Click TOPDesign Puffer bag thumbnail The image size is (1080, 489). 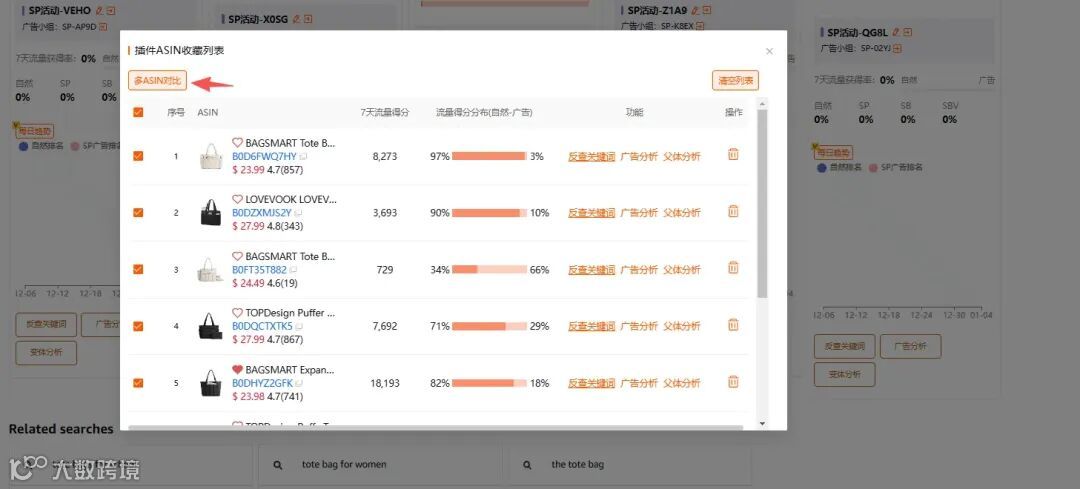(211, 326)
